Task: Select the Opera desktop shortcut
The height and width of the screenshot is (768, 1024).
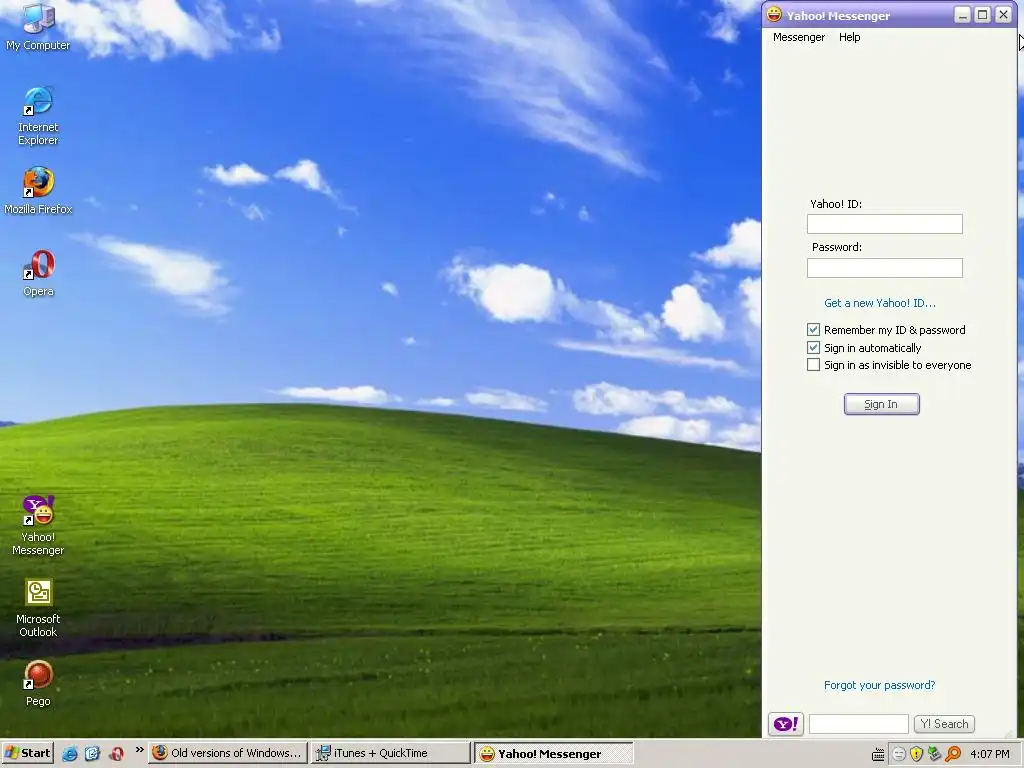Action: [38, 273]
